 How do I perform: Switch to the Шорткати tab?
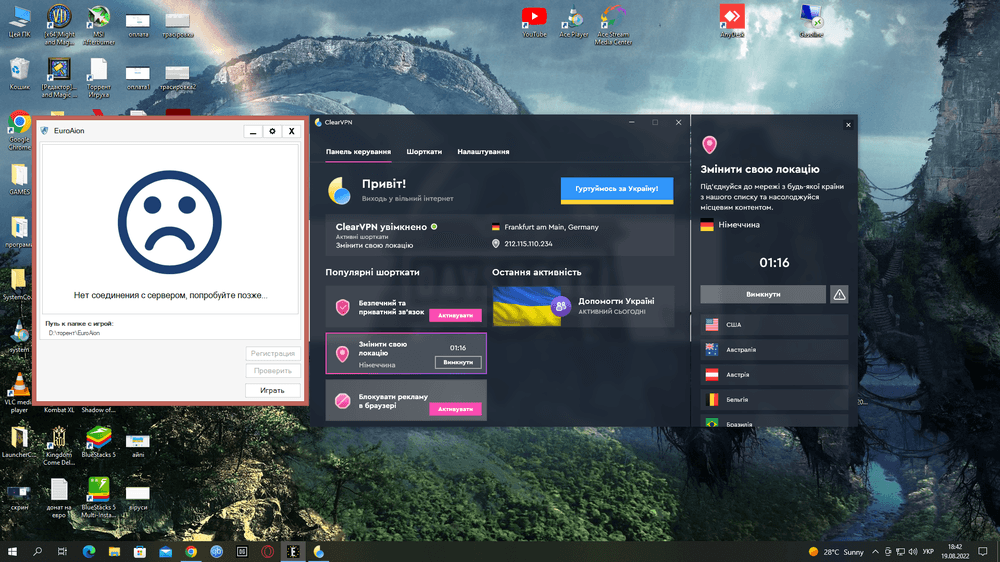424,152
